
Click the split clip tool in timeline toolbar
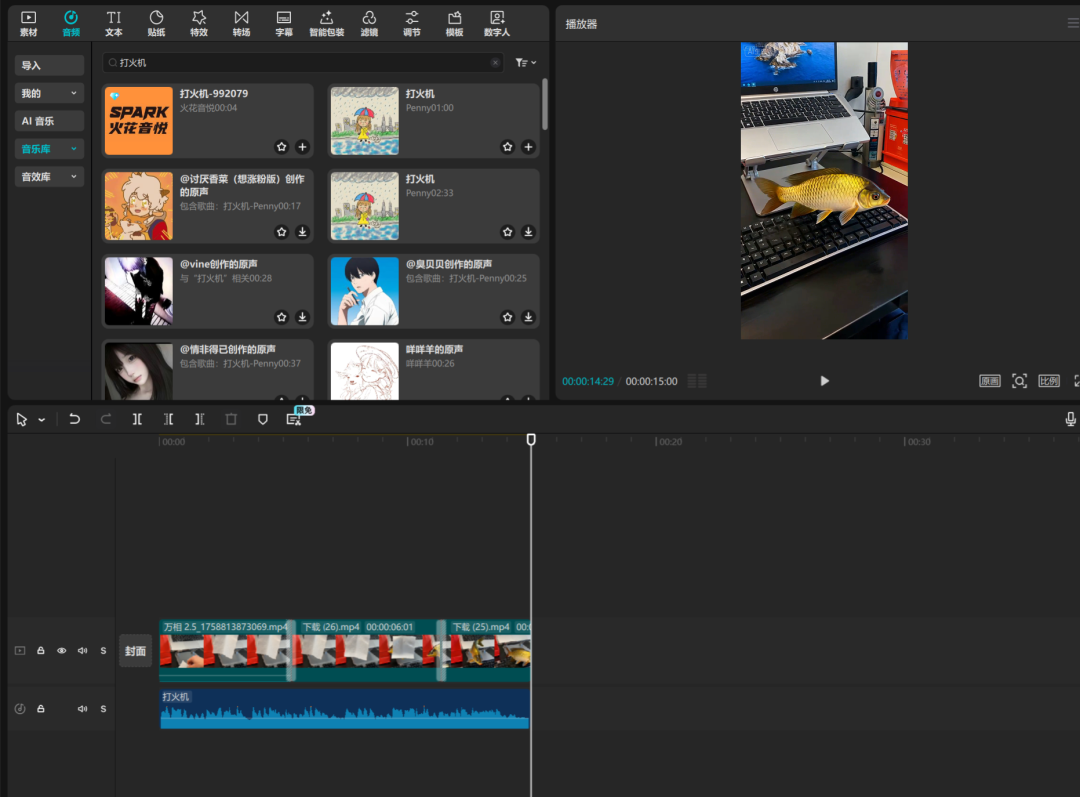137,419
